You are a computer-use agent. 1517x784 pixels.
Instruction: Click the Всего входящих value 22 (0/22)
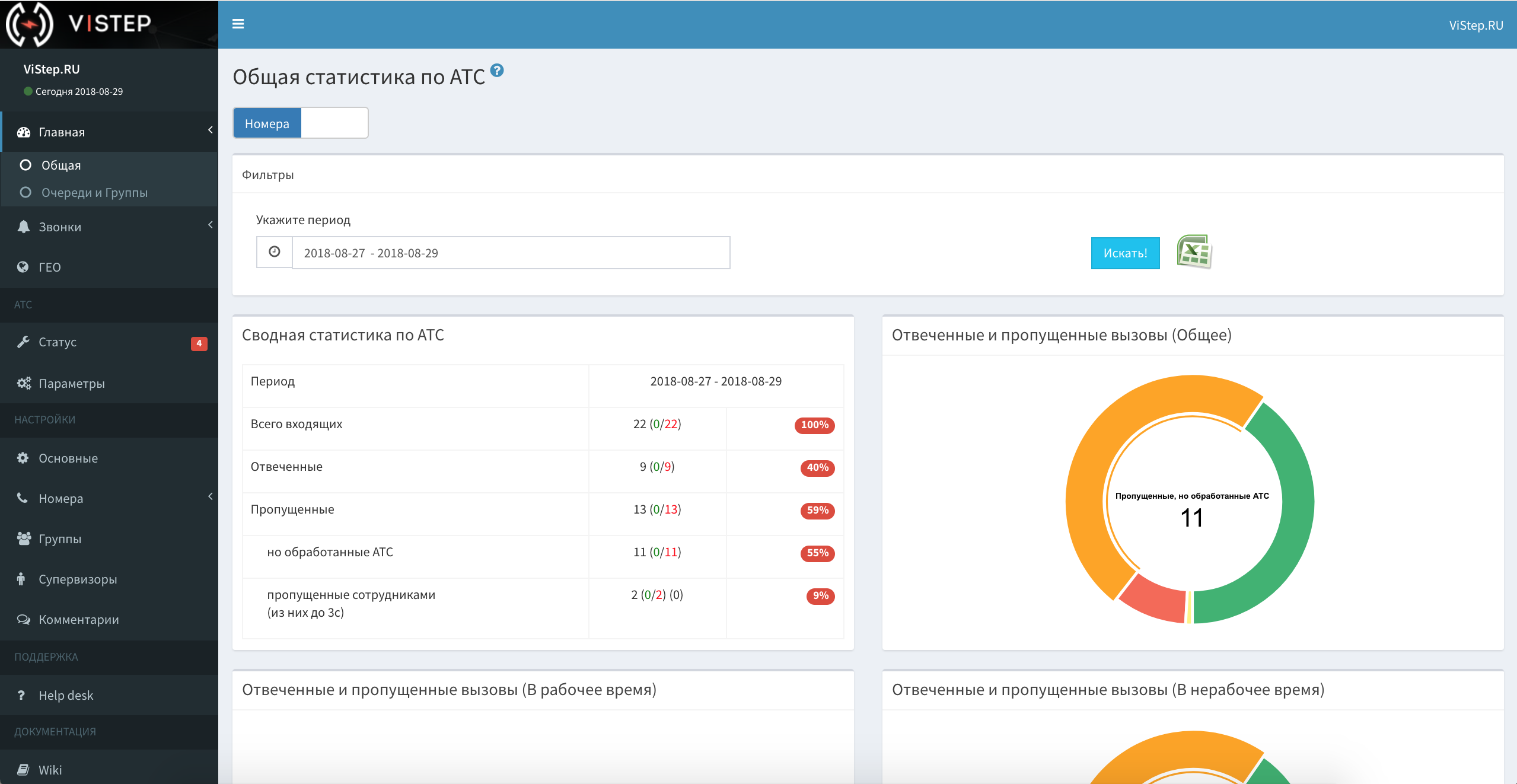pyautogui.click(x=657, y=424)
